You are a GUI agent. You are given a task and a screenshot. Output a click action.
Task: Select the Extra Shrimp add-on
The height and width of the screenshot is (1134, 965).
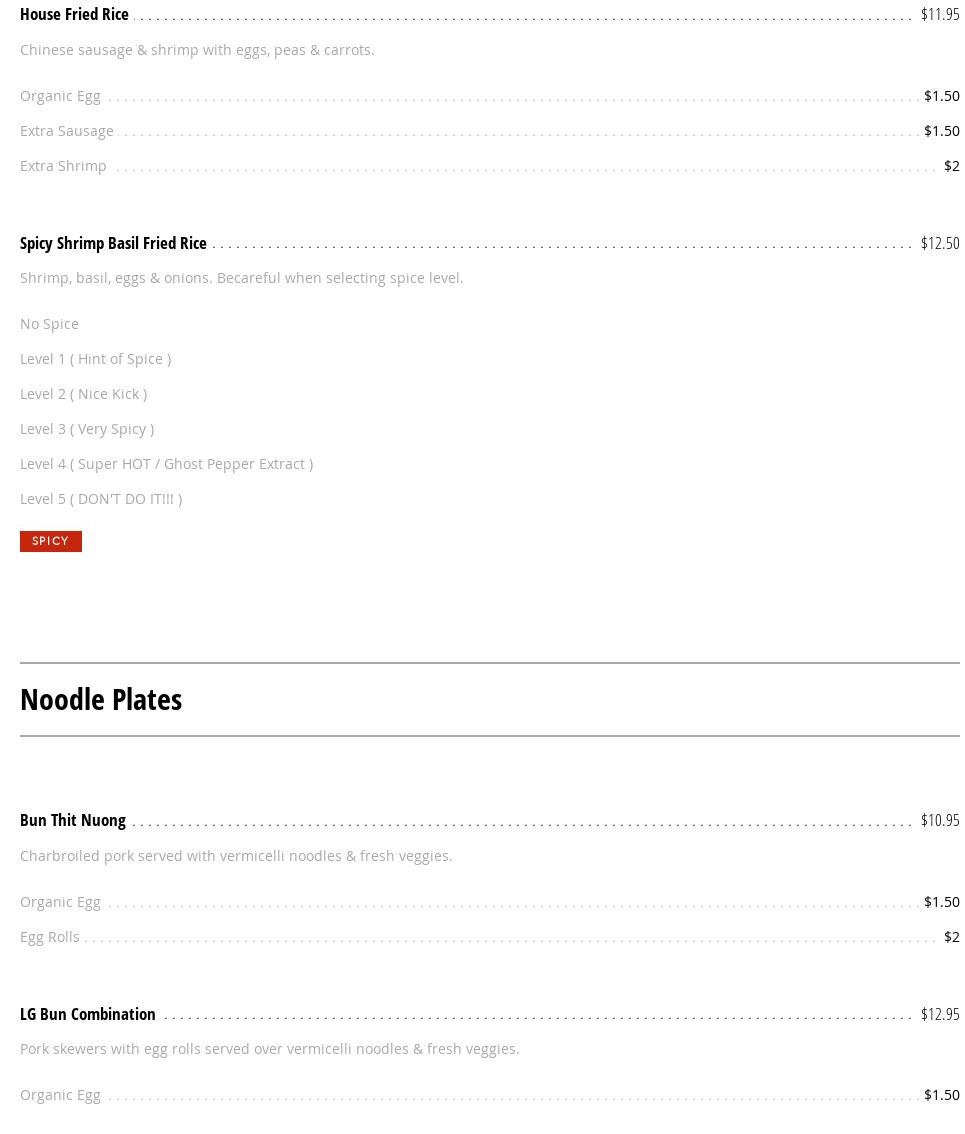point(63,166)
